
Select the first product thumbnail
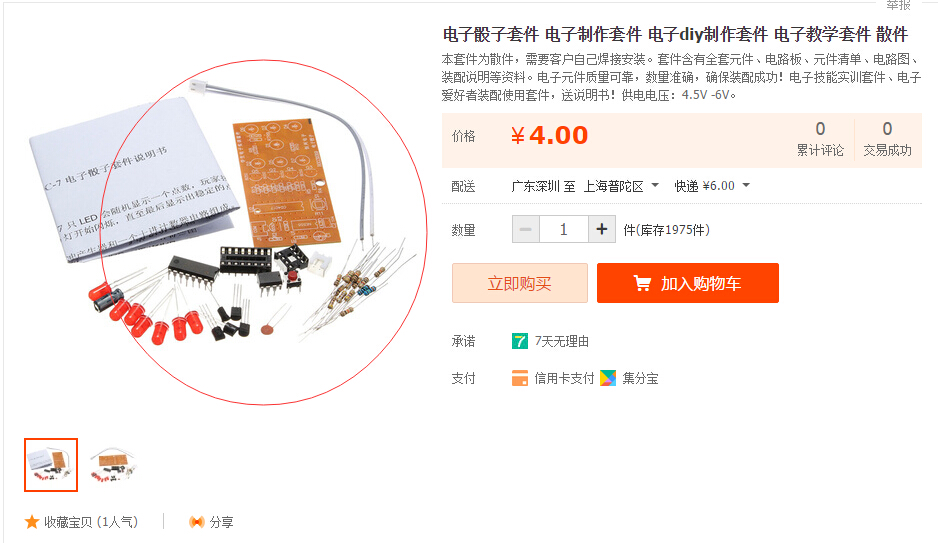(51, 465)
